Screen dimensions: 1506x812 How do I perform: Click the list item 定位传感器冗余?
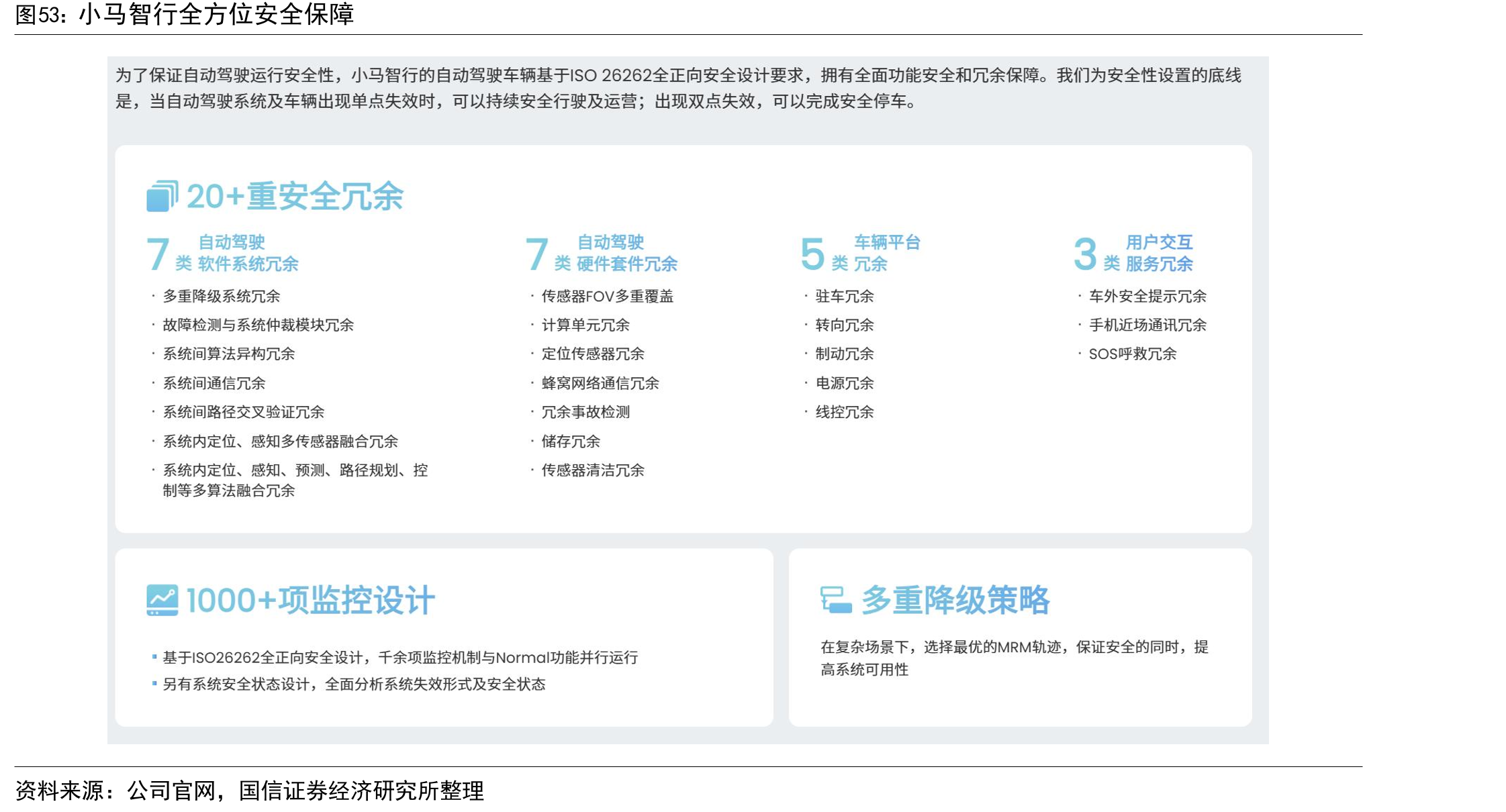pos(593,354)
